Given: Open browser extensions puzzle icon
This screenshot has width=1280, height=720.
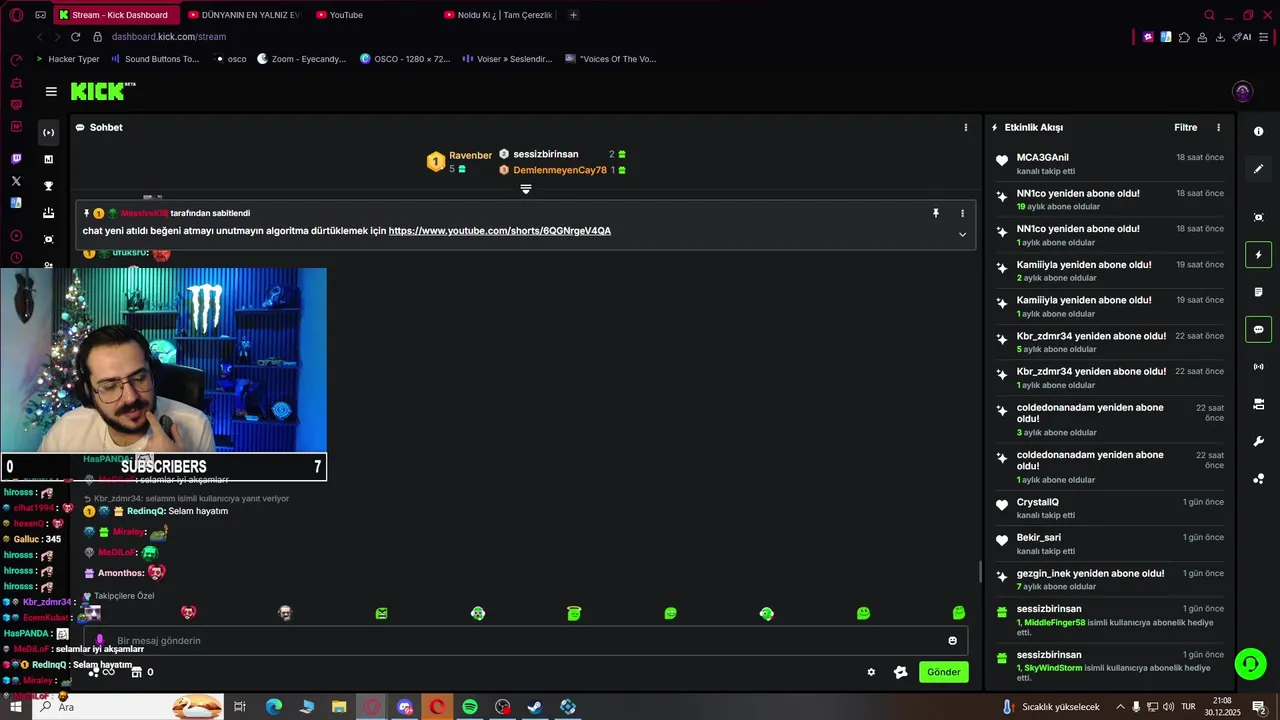Looking at the screenshot, I should click(x=1184, y=37).
